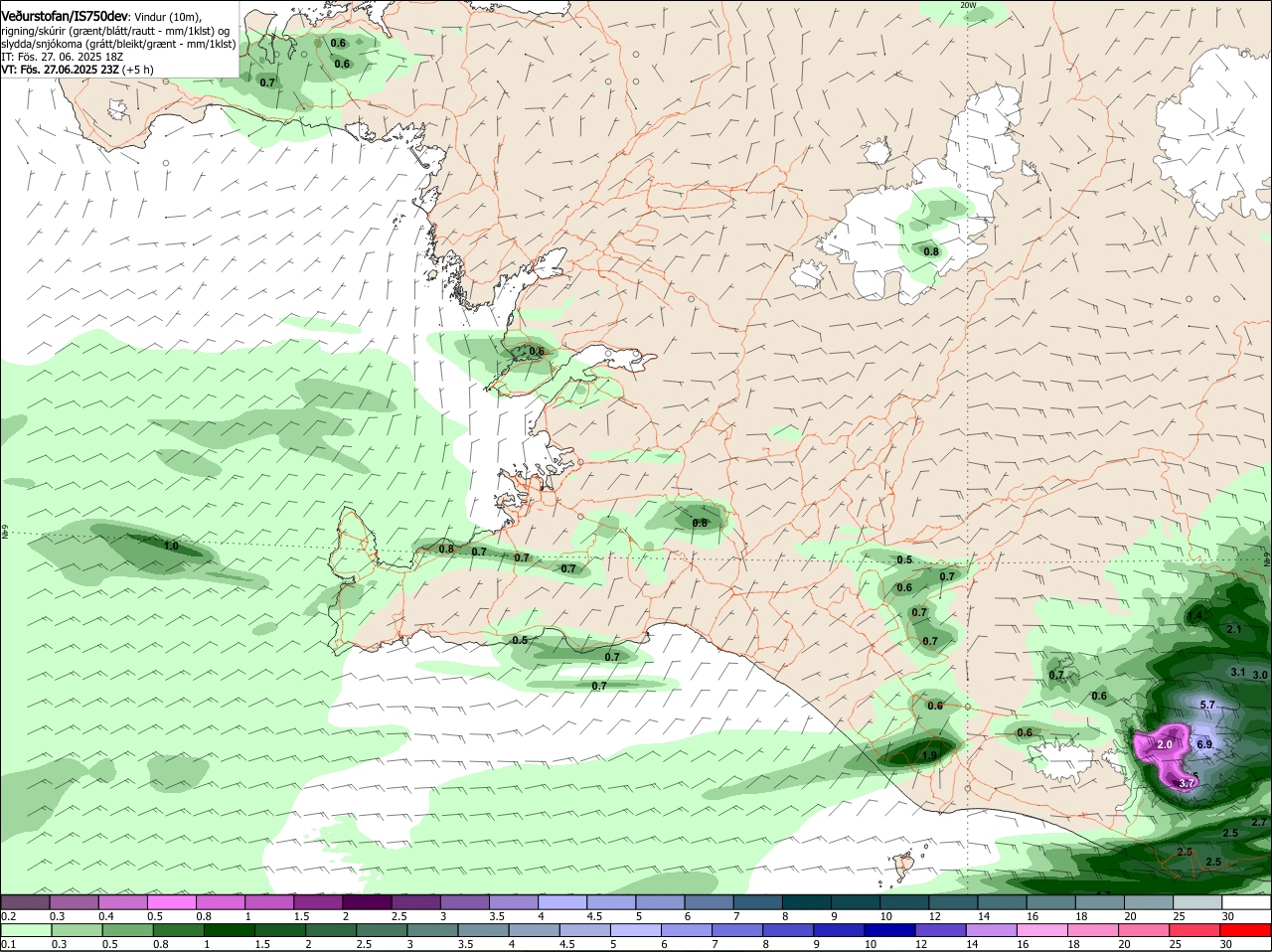The height and width of the screenshot is (952, 1272).
Task: Click the 64N latitude label at left edge
Action: tap(5, 533)
